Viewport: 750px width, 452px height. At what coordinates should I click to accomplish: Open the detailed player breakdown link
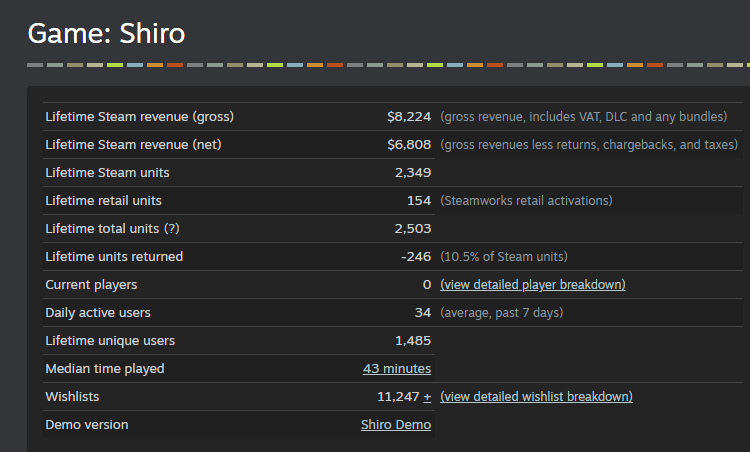533,285
